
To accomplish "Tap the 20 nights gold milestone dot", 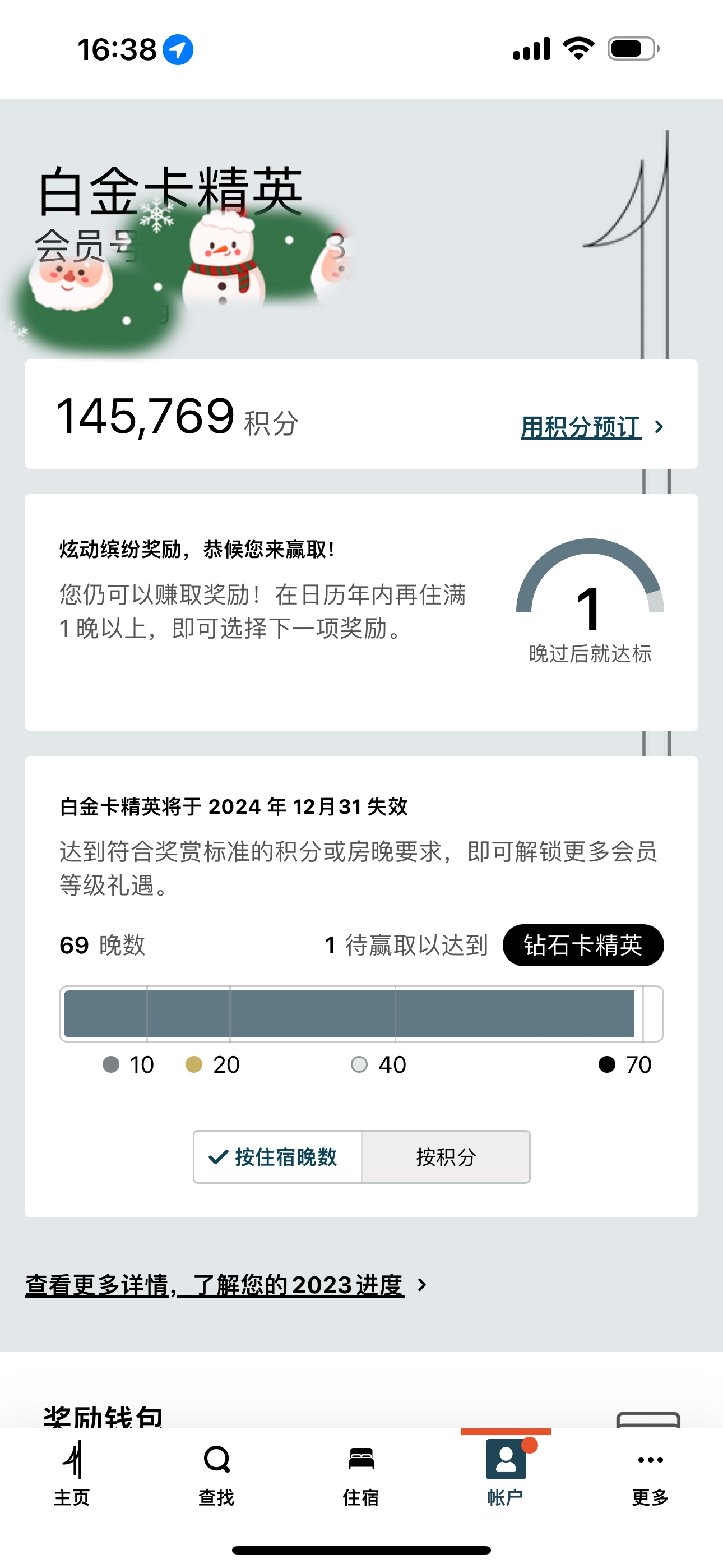I will 193,1064.
